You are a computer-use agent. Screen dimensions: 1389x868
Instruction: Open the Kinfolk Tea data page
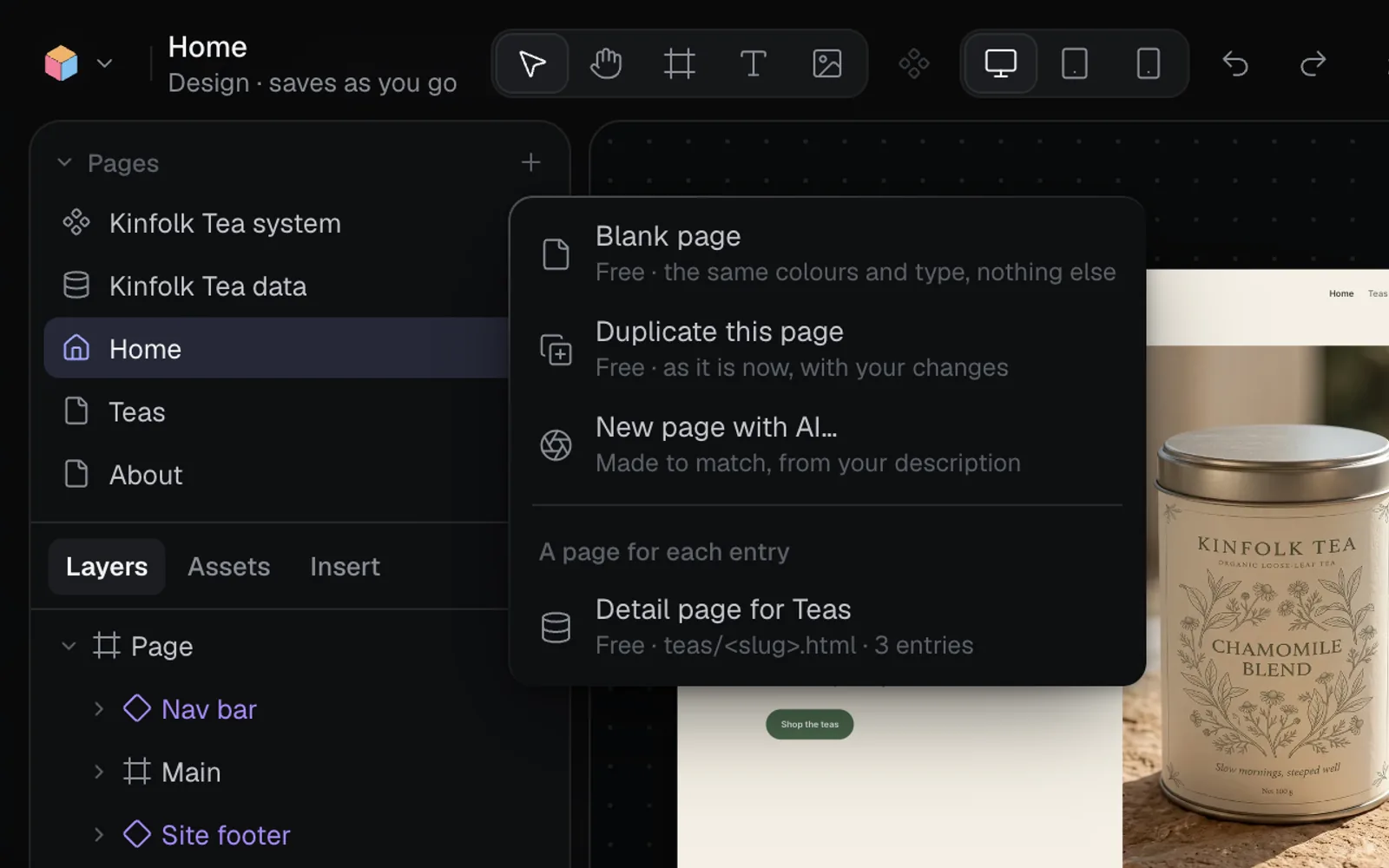276,286
